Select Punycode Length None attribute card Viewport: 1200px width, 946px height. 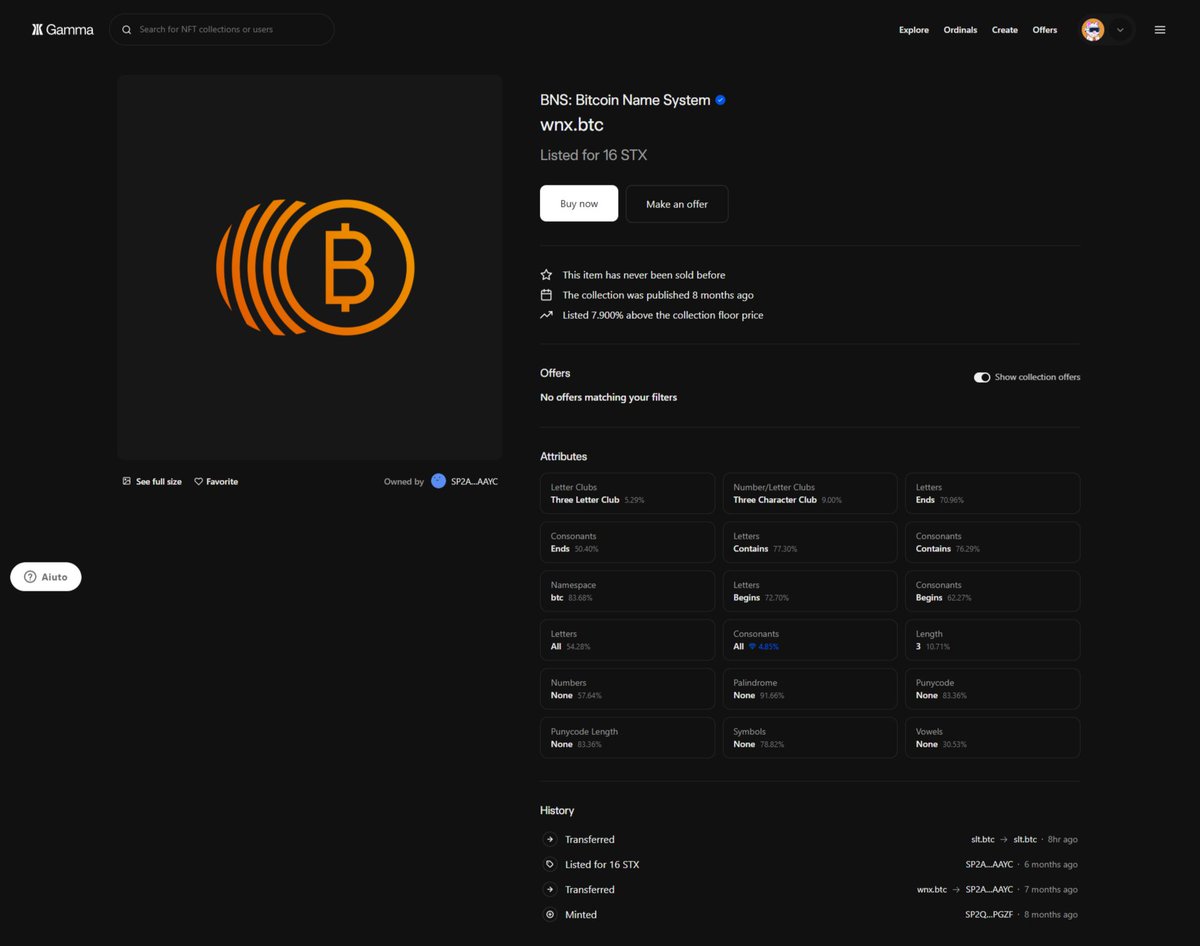point(627,737)
